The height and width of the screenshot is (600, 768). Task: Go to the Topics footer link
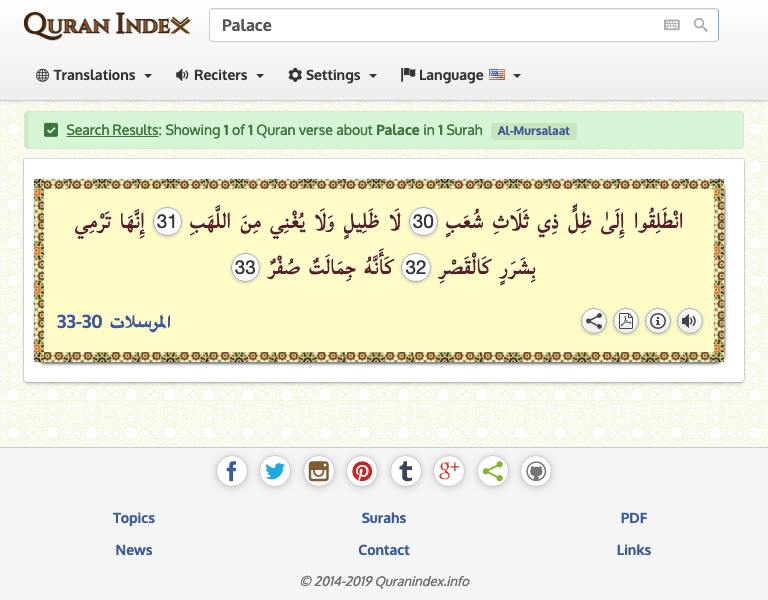coord(134,518)
